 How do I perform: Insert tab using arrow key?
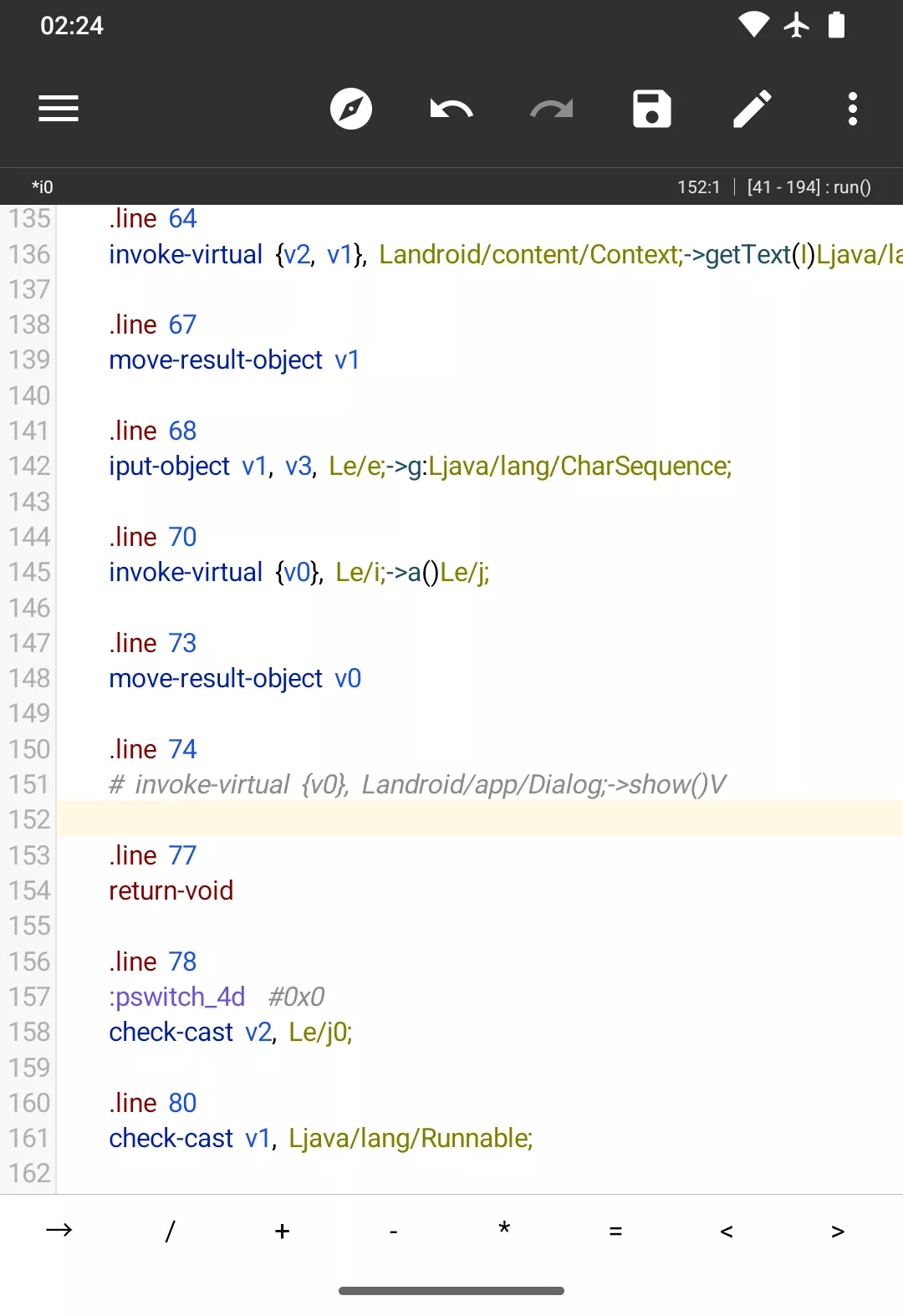tap(59, 1230)
